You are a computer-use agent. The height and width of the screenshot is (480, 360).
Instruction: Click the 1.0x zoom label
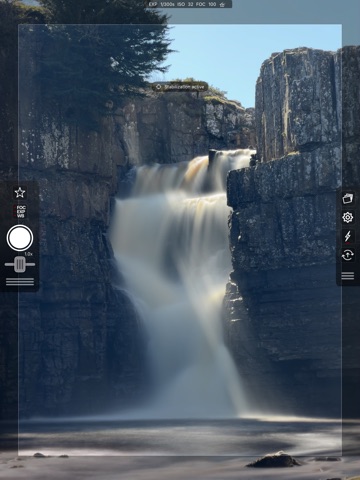coord(28,254)
